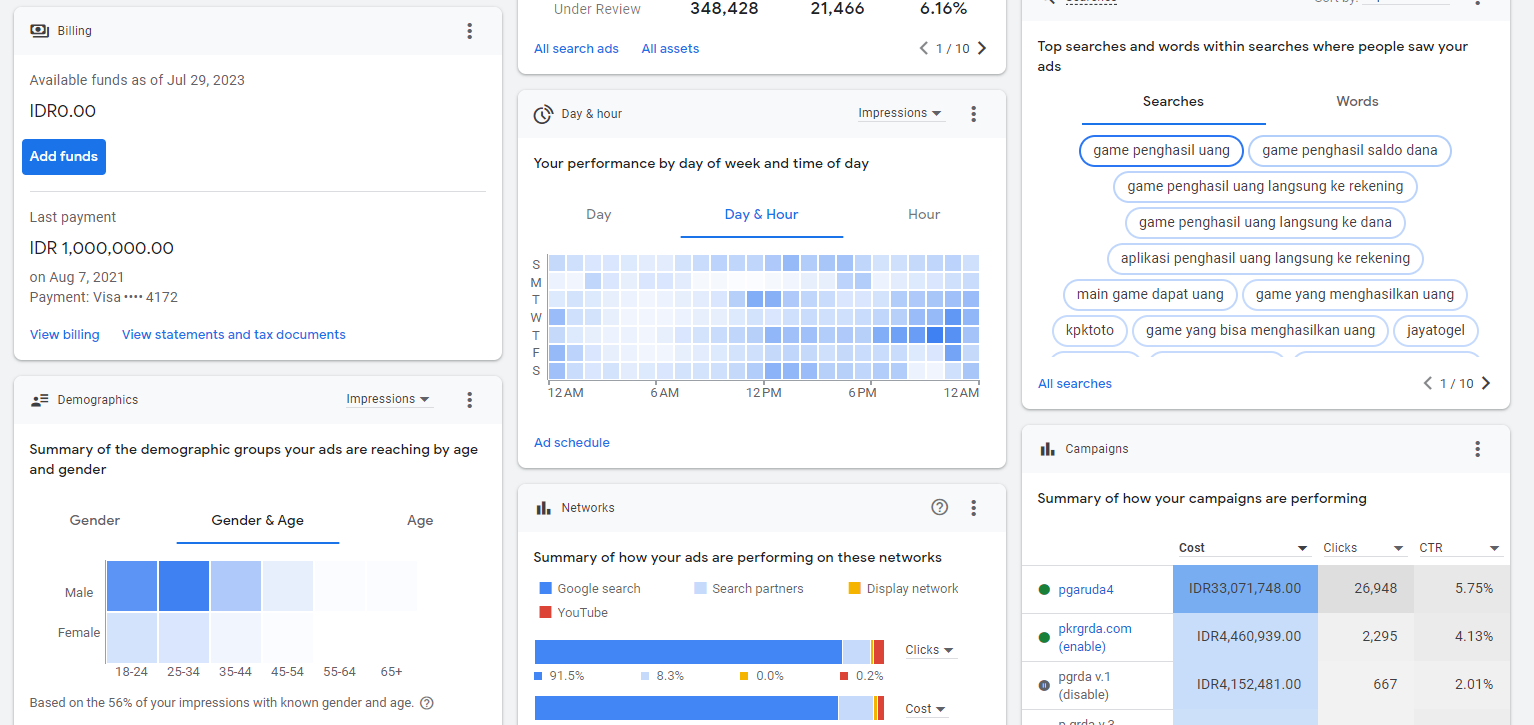Click the Add funds button
Image resolution: width=1534 pixels, height=725 pixels.
(64, 156)
